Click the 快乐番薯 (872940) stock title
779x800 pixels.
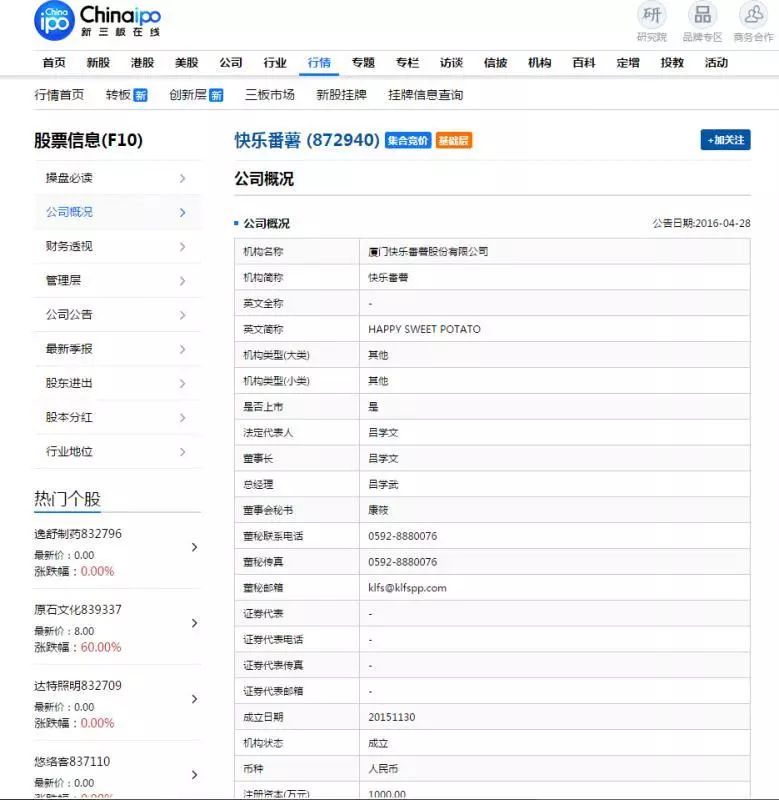click(307, 140)
